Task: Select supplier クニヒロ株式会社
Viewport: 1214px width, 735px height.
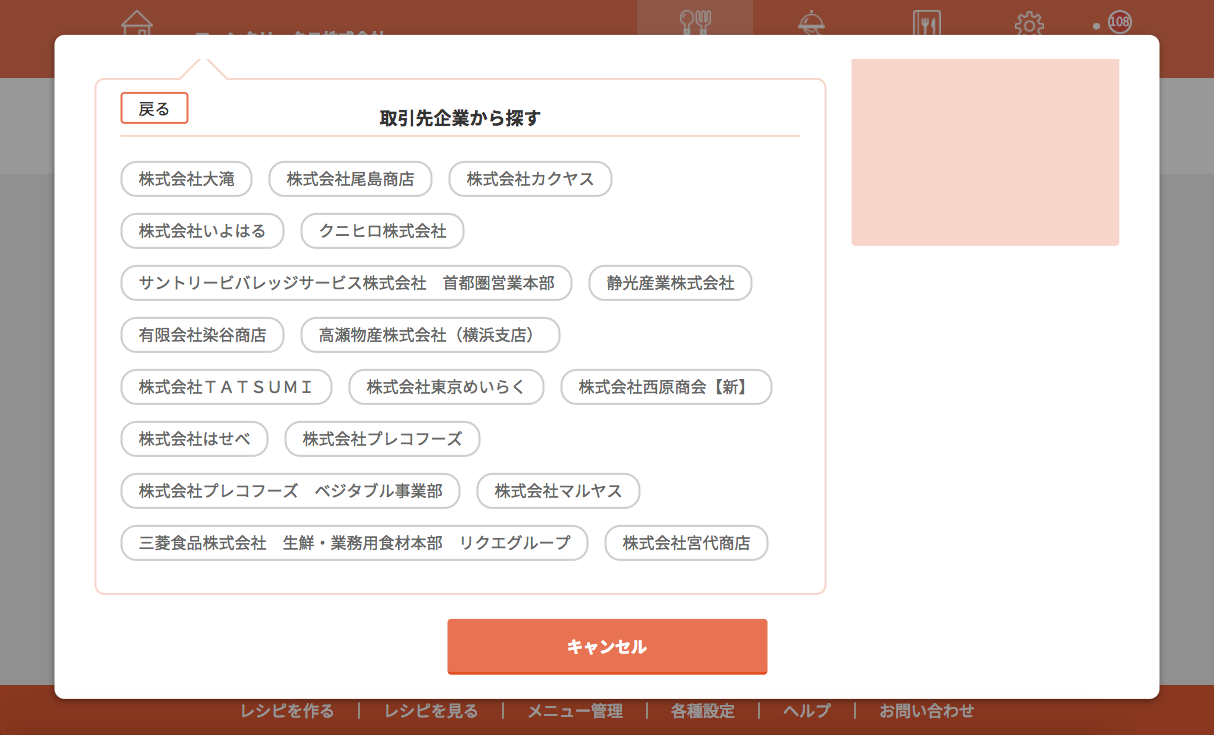Action: pos(383,231)
